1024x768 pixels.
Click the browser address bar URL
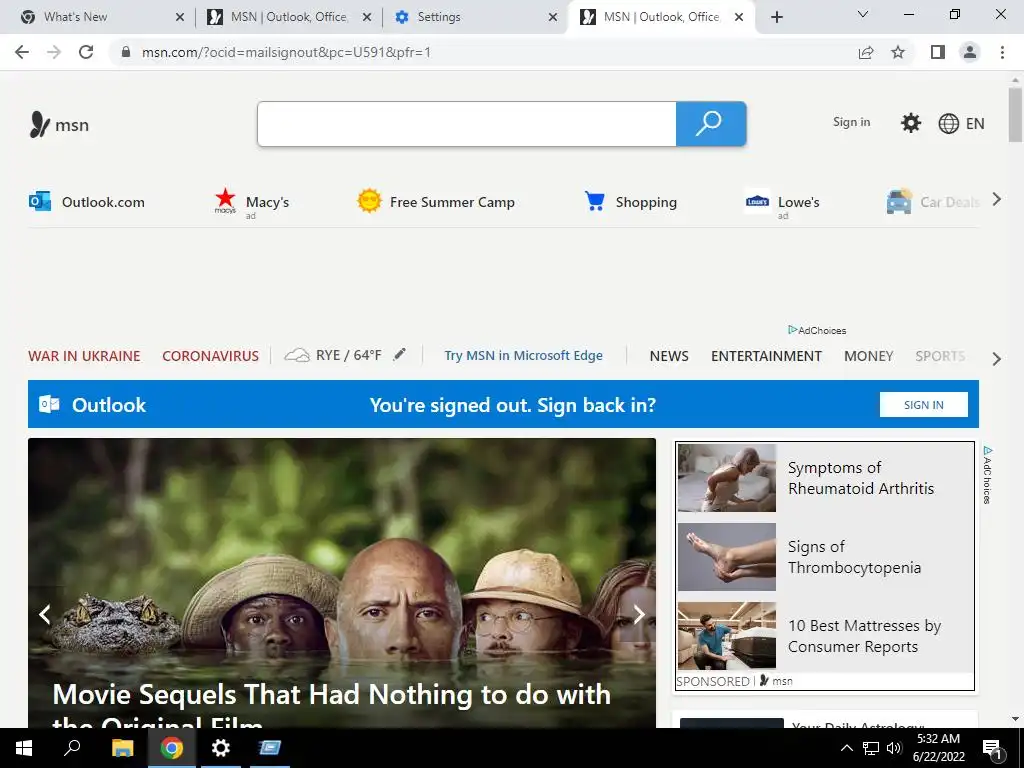click(286, 52)
